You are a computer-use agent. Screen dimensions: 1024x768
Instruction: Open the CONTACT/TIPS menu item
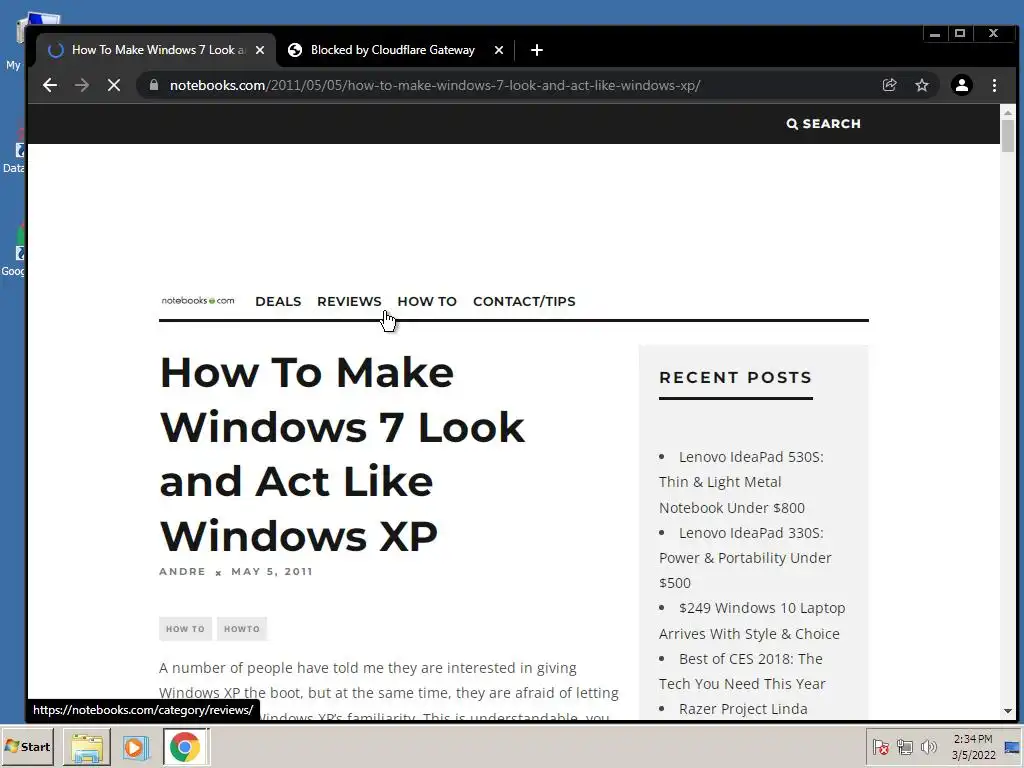[x=524, y=302]
